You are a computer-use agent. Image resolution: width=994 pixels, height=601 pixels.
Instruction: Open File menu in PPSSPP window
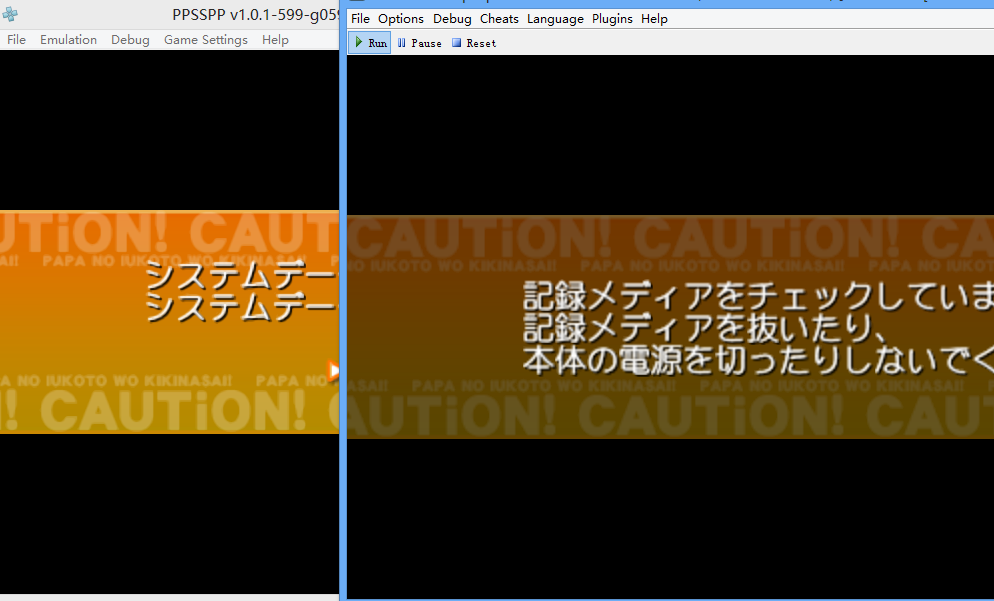pyautogui.click(x=16, y=40)
